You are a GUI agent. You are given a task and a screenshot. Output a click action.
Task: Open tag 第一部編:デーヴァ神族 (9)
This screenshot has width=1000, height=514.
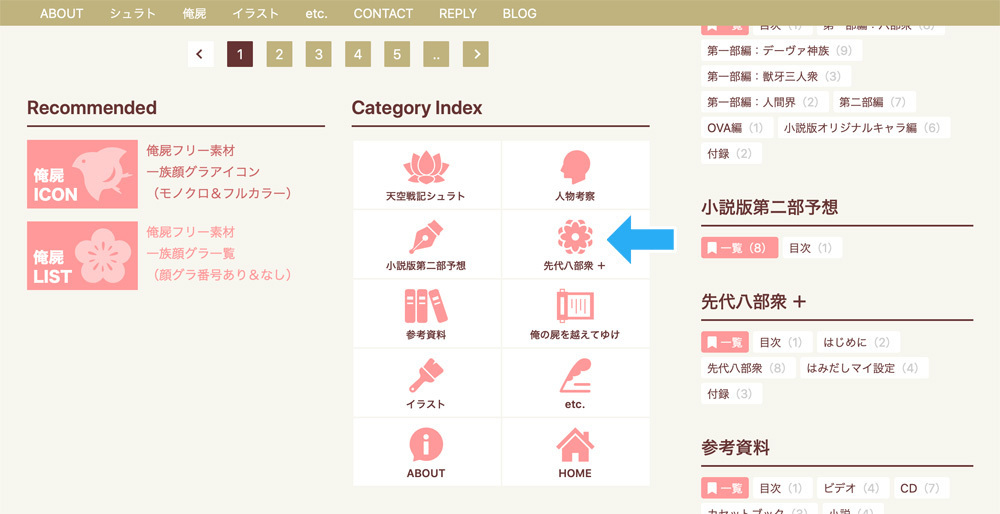[781, 50]
